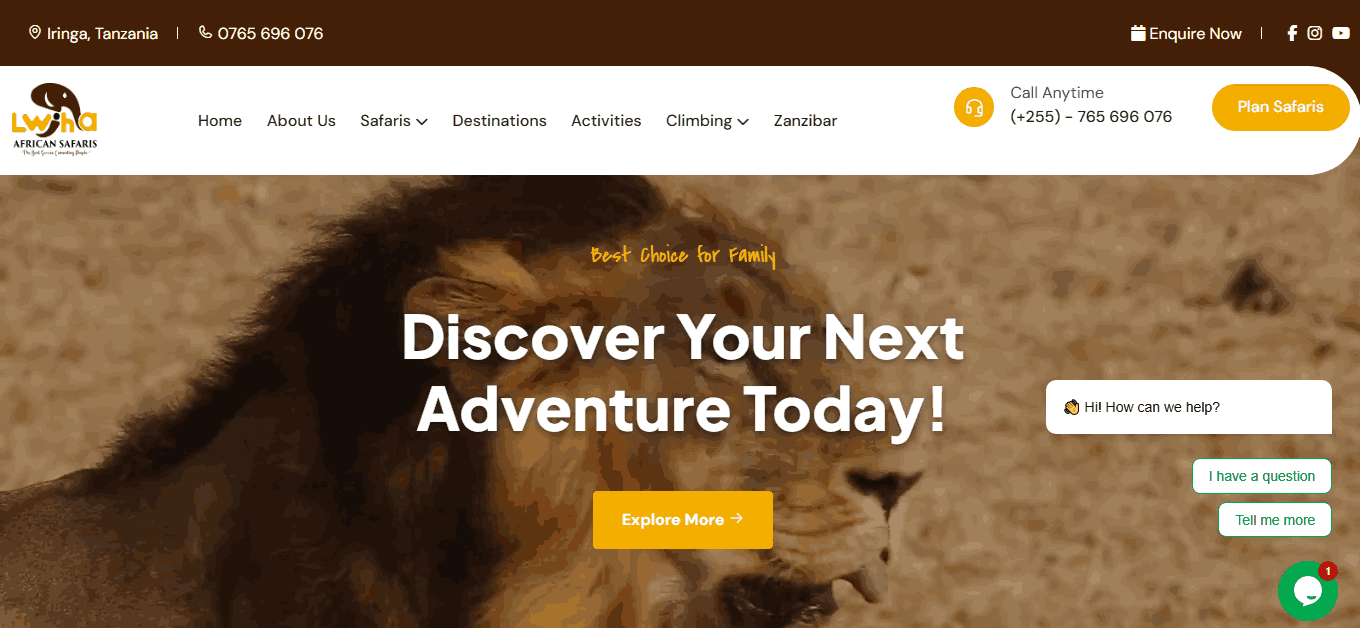Click the Explore More button
Screen dimensions: 1360x628
[x=683, y=520]
